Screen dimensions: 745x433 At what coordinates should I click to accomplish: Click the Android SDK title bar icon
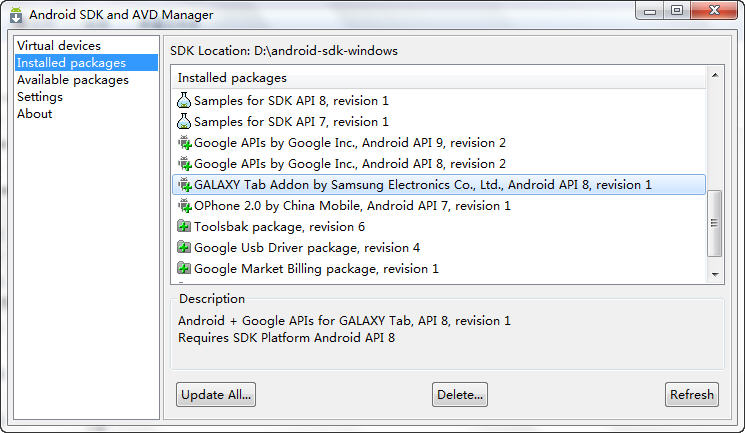pyautogui.click(x=16, y=15)
